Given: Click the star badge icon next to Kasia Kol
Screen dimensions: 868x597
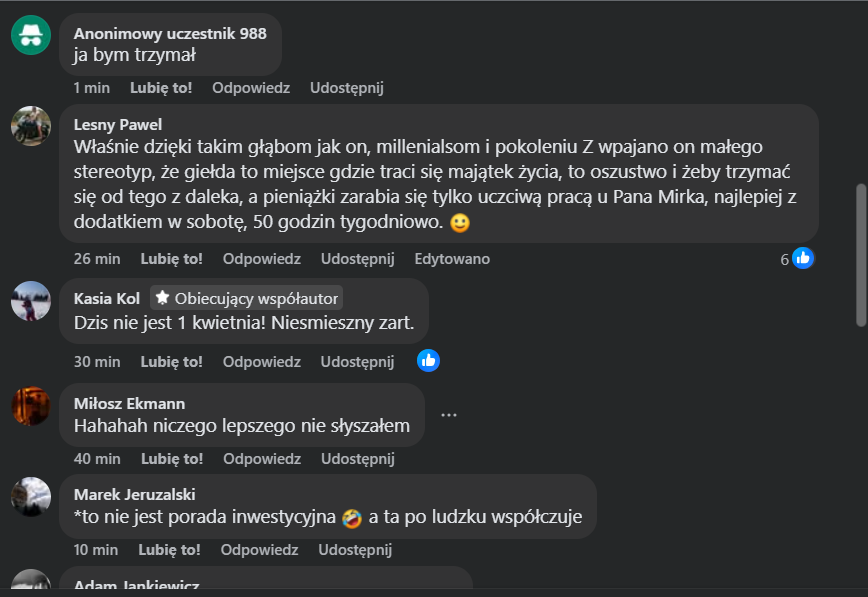Looking at the screenshot, I should point(162,298).
